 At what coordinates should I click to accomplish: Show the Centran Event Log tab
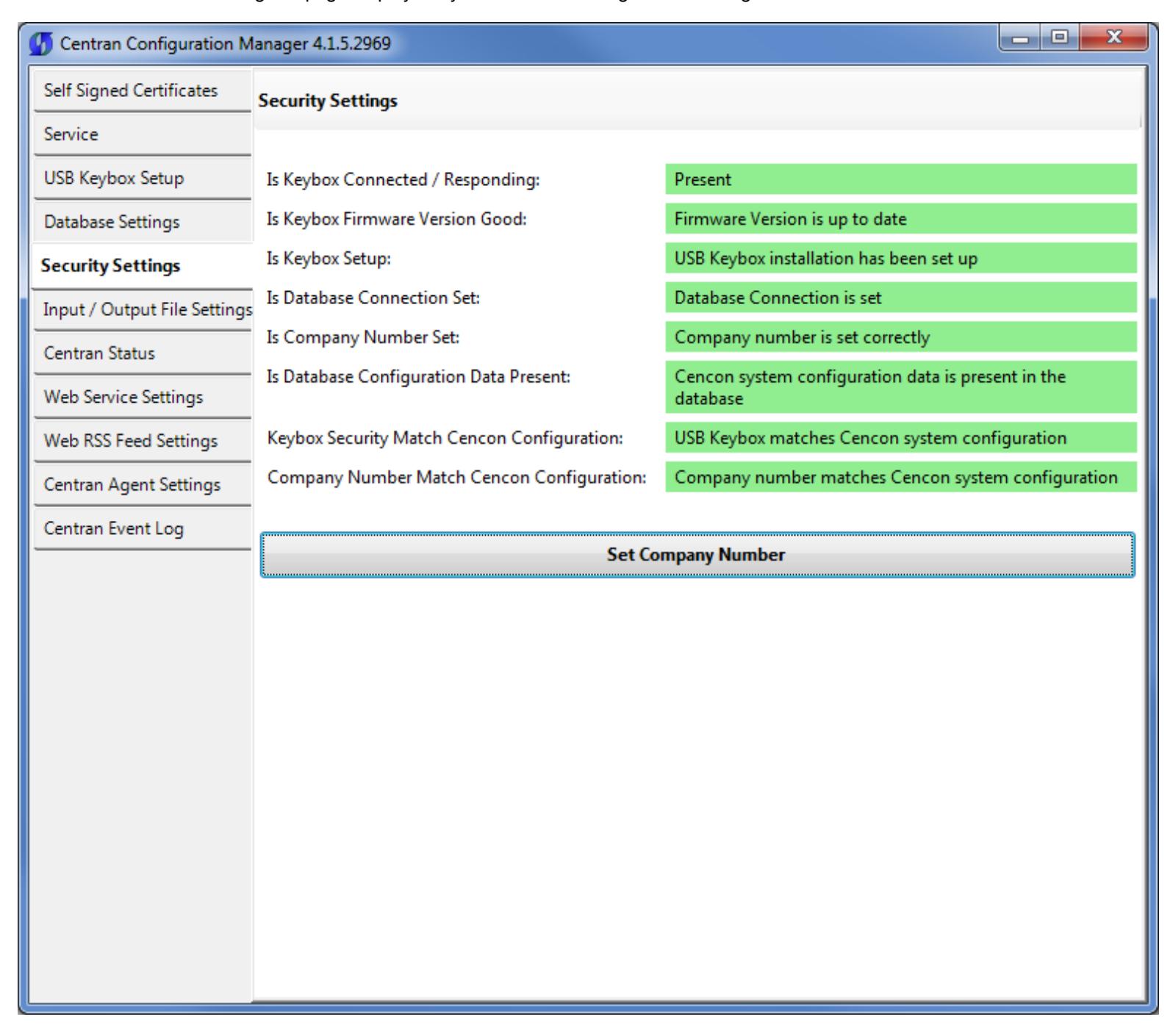click(143, 528)
